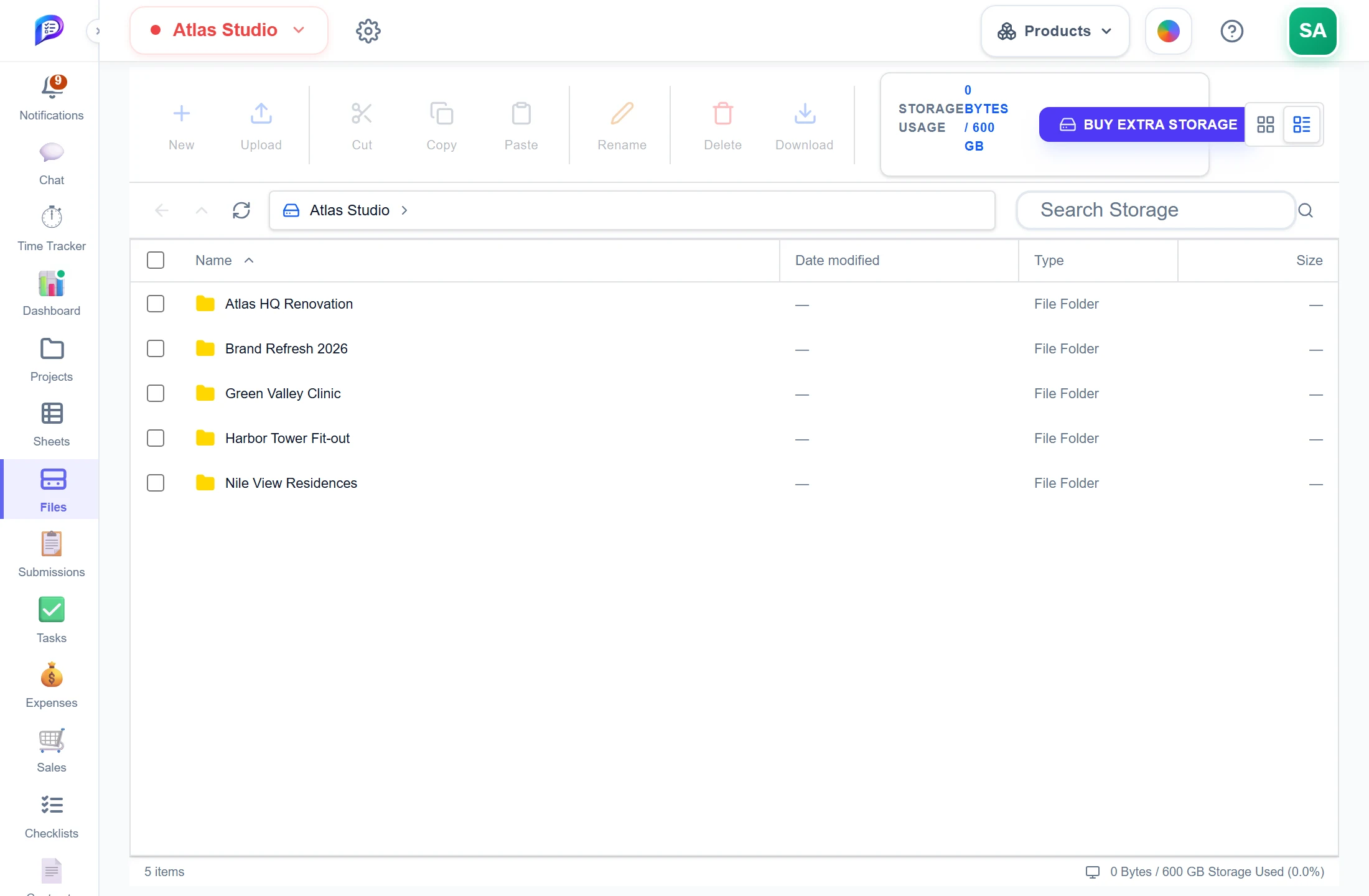Click the search magnifier icon

click(1306, 210)
